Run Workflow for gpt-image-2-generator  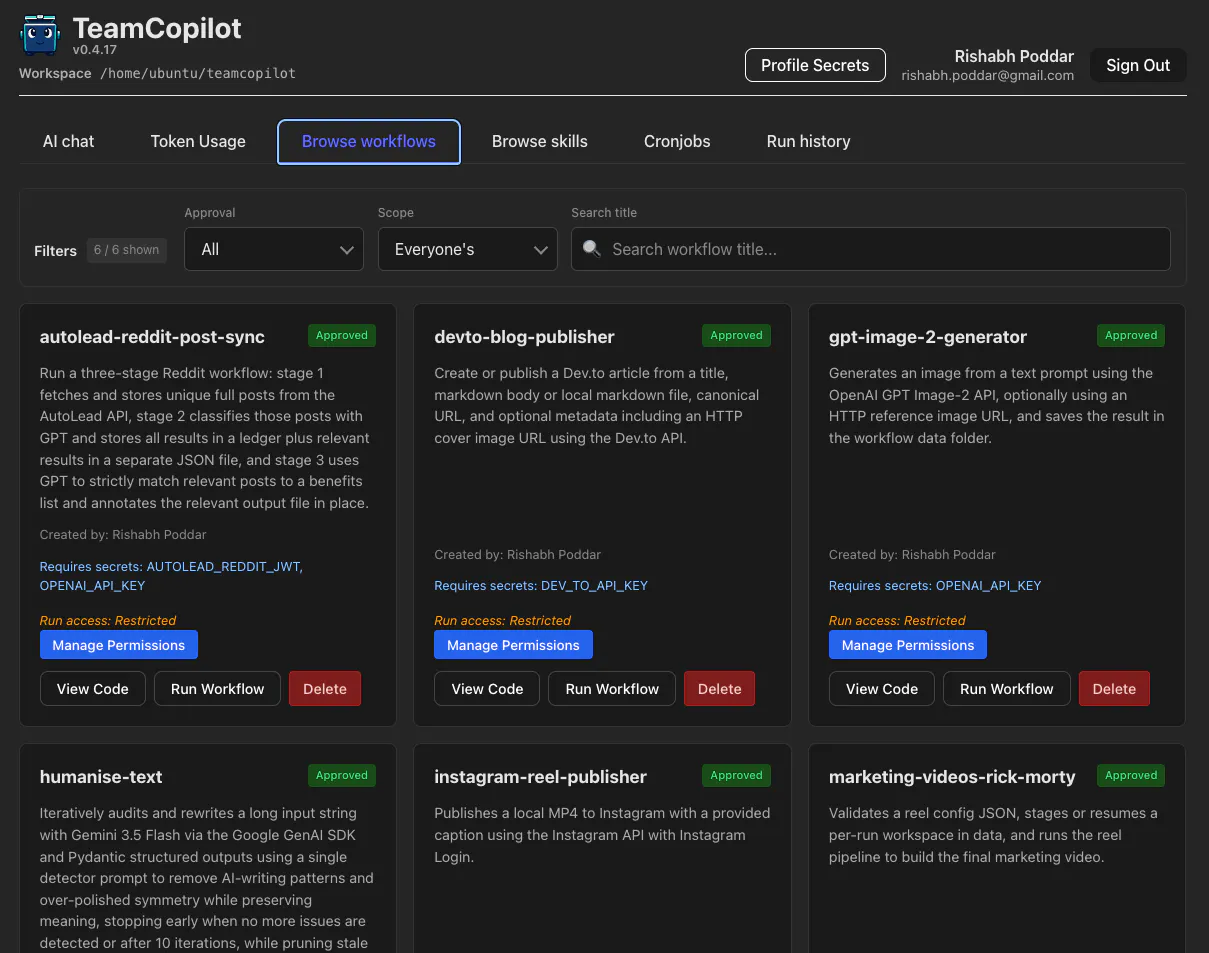(1007, 689)
